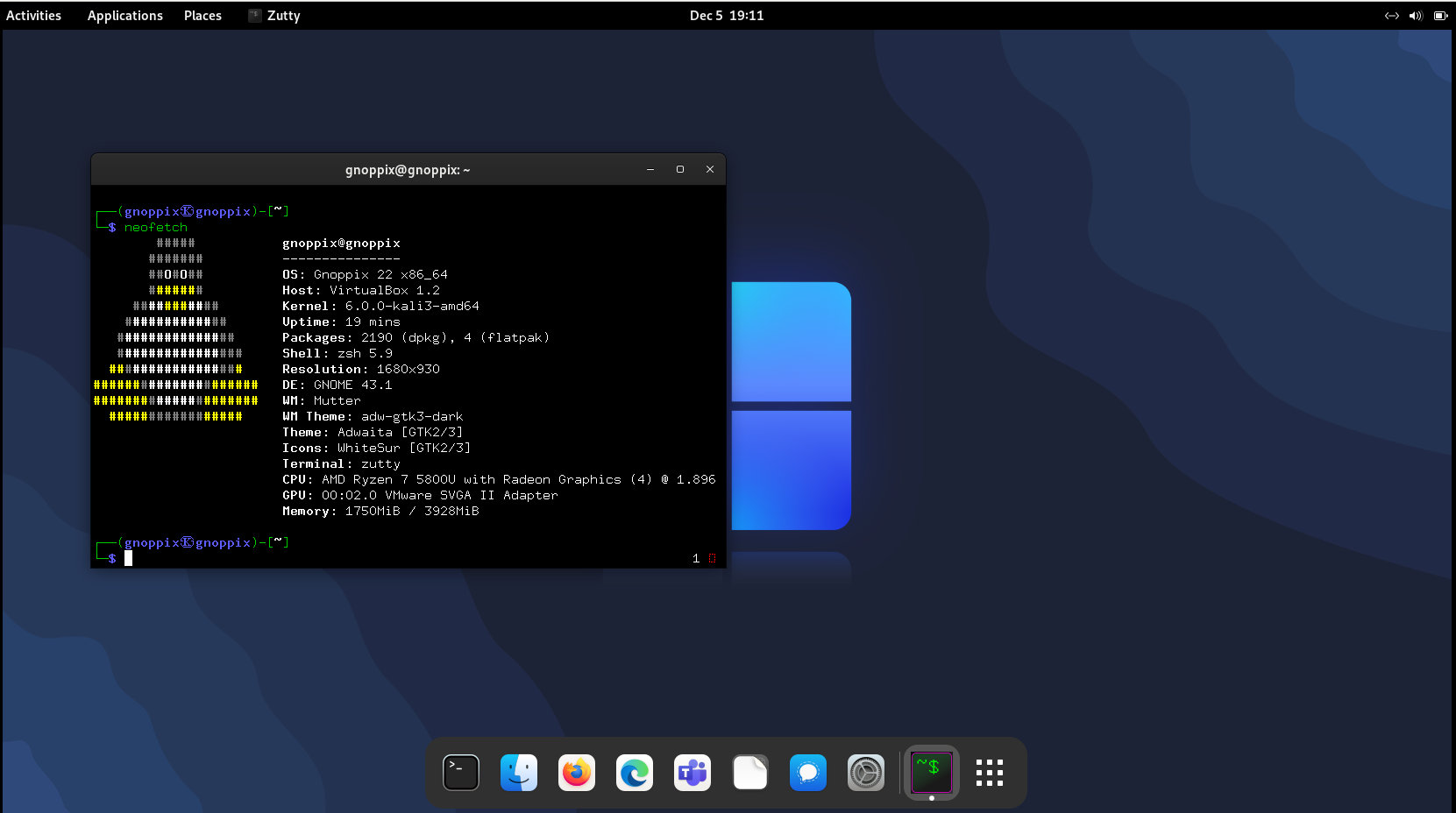Screen dimensions: 1456x813
Task: Click the blinking cursor at the zsh prompt
Action: 127,557
